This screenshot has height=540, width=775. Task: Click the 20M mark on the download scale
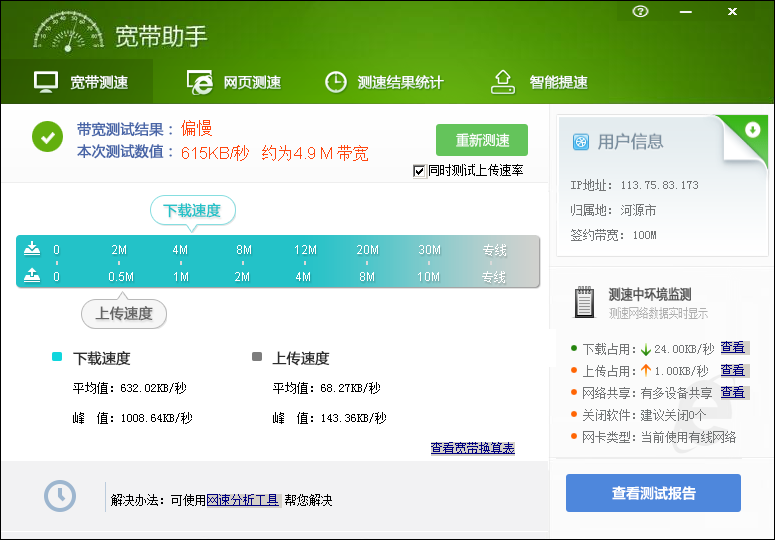click(367, 250)
